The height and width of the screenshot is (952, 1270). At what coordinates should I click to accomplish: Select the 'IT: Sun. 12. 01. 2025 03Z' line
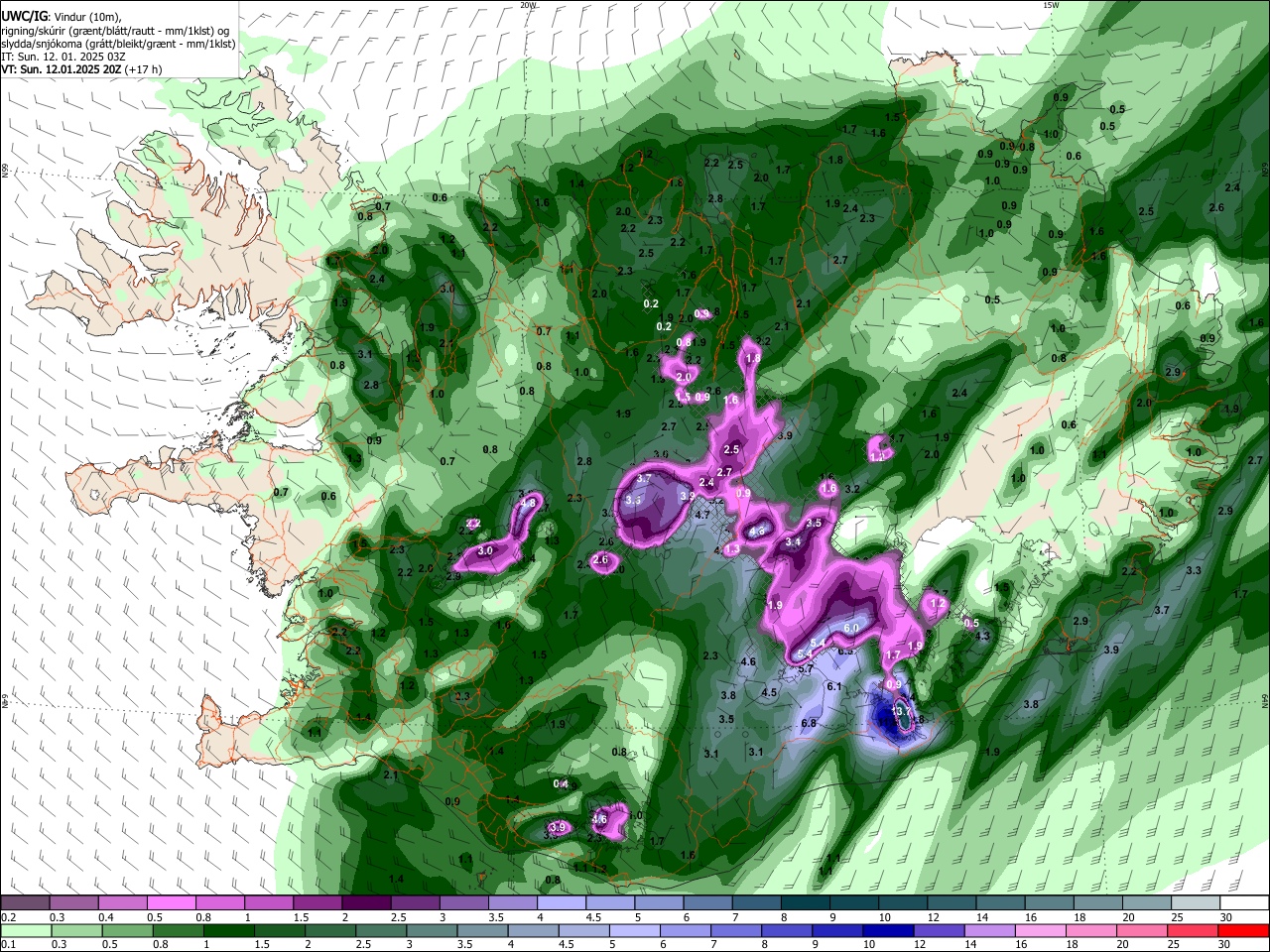pos(62,57)
